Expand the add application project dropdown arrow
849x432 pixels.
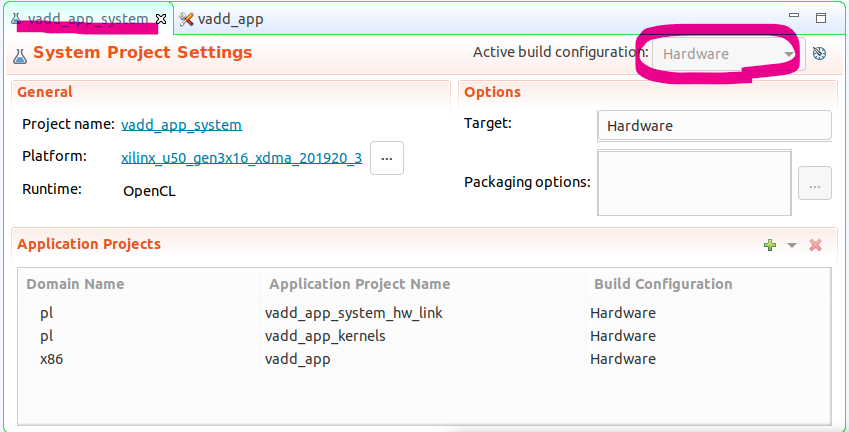[x=791, y=245]
